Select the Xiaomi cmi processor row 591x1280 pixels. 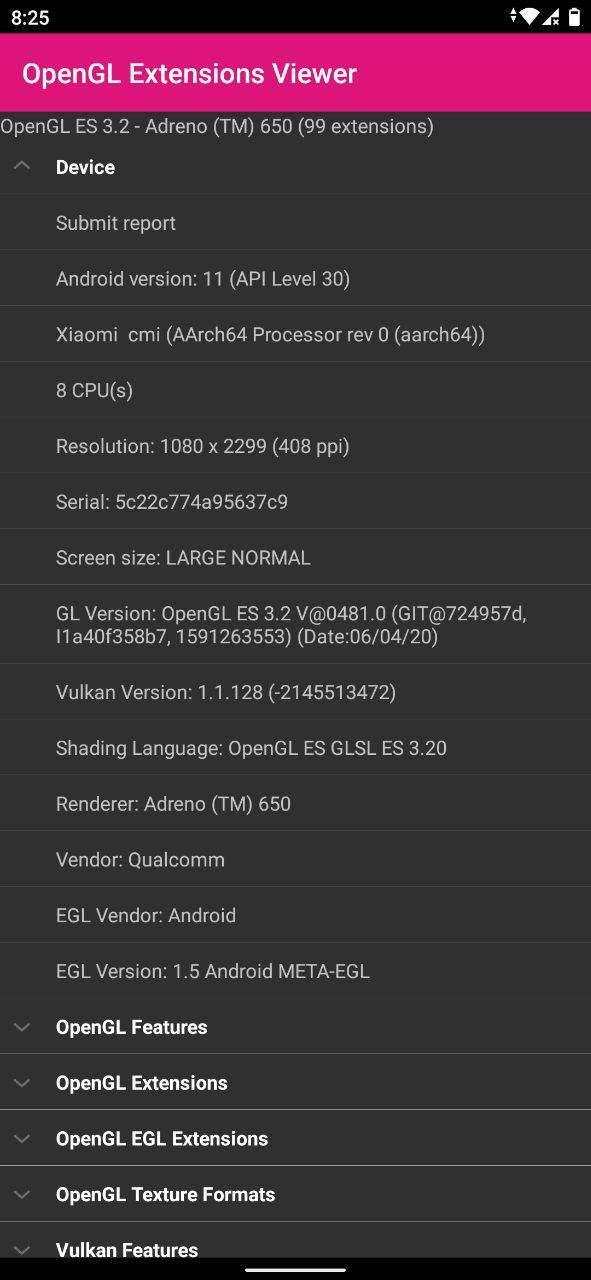click(x=295, y=335)
